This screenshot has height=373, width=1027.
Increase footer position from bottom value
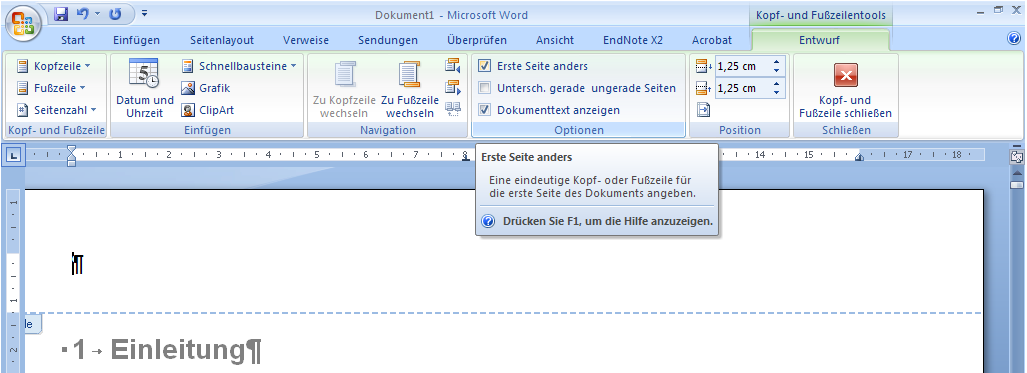click(x=777, y=85)
